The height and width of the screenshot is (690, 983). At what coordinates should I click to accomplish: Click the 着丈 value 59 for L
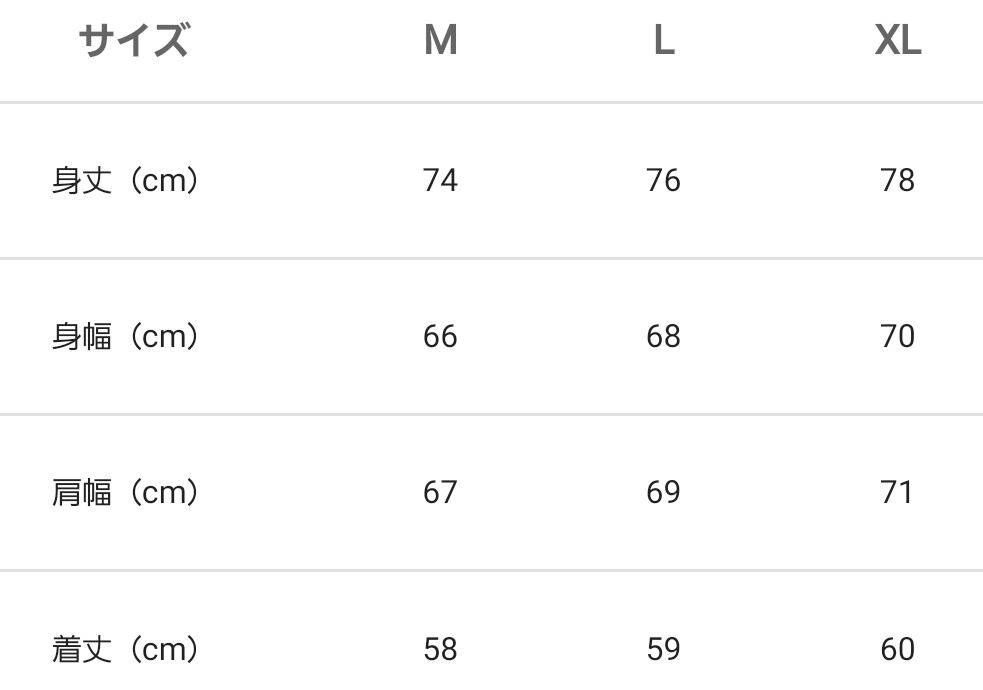[x=663, y=650]
